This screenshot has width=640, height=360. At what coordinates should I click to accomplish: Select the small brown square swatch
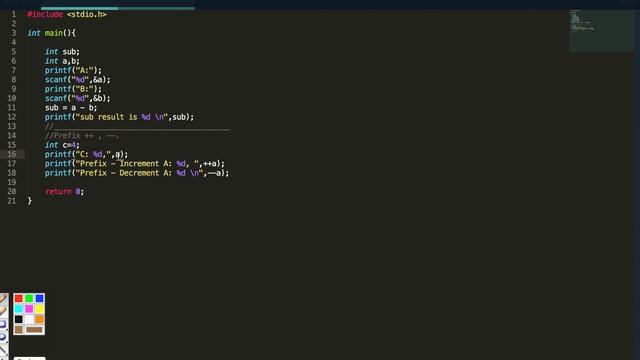[18, 329]
